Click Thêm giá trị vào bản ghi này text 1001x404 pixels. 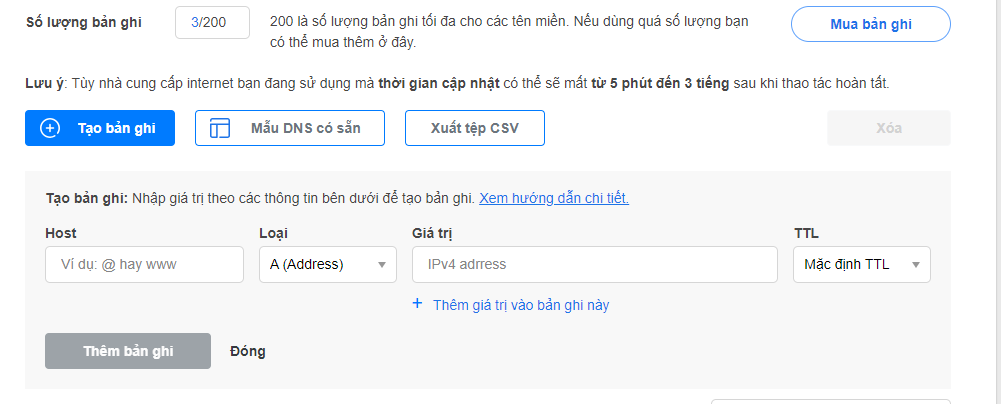click(521, 305)
